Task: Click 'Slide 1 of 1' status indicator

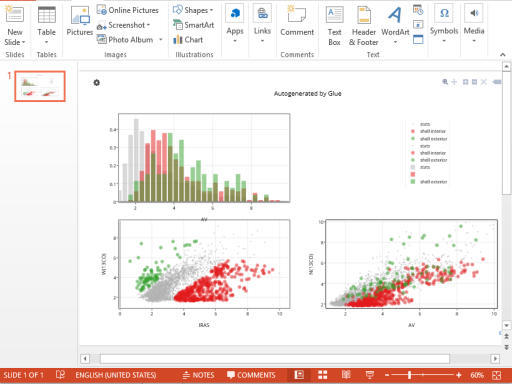Action: pos(24,375)
